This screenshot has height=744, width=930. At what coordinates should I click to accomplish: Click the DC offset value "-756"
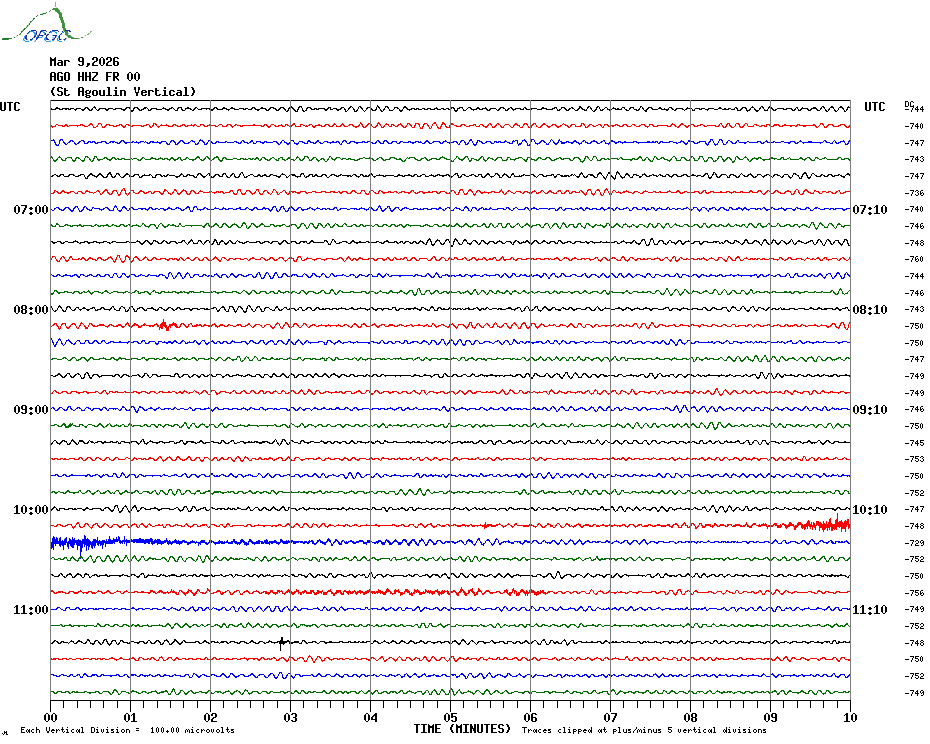pyautogui.click(x=915, y=593)
